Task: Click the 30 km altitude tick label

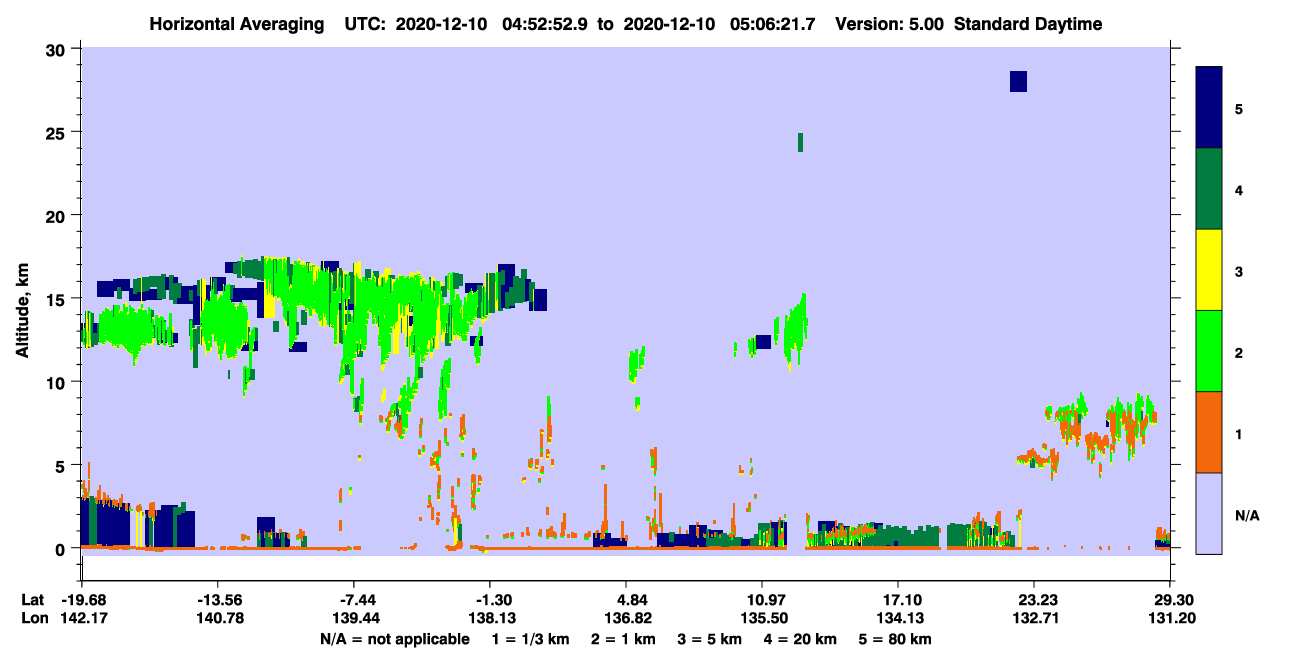Action: tap(57, 49)
